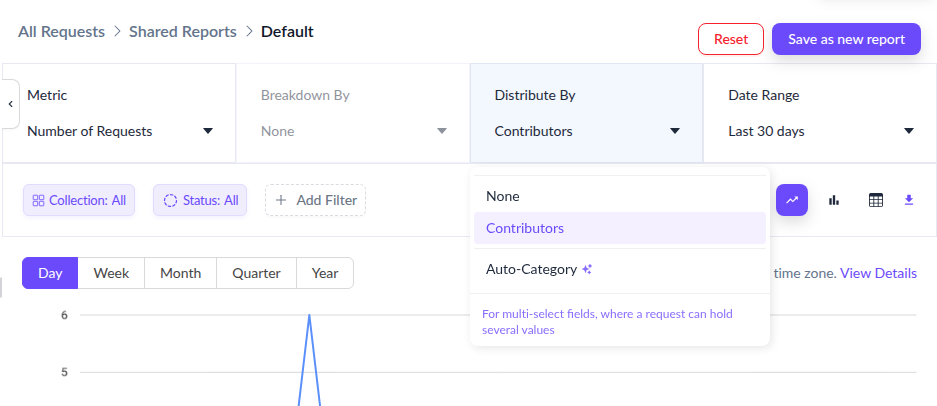
Task: Collapse the sidebar with the left chevron
Action: tap(10, 104)
